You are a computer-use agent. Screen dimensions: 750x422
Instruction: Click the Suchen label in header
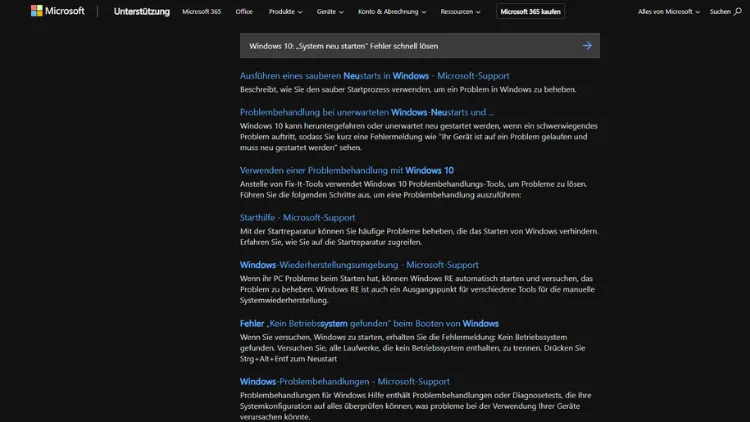click(720, 11)
